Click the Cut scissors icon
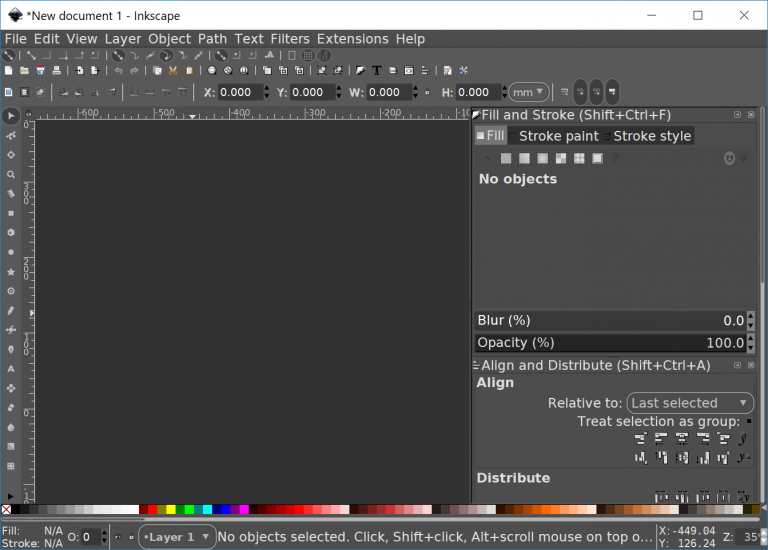Image resolution: width=768 pixels, height=550 pixels. (173, 71)
